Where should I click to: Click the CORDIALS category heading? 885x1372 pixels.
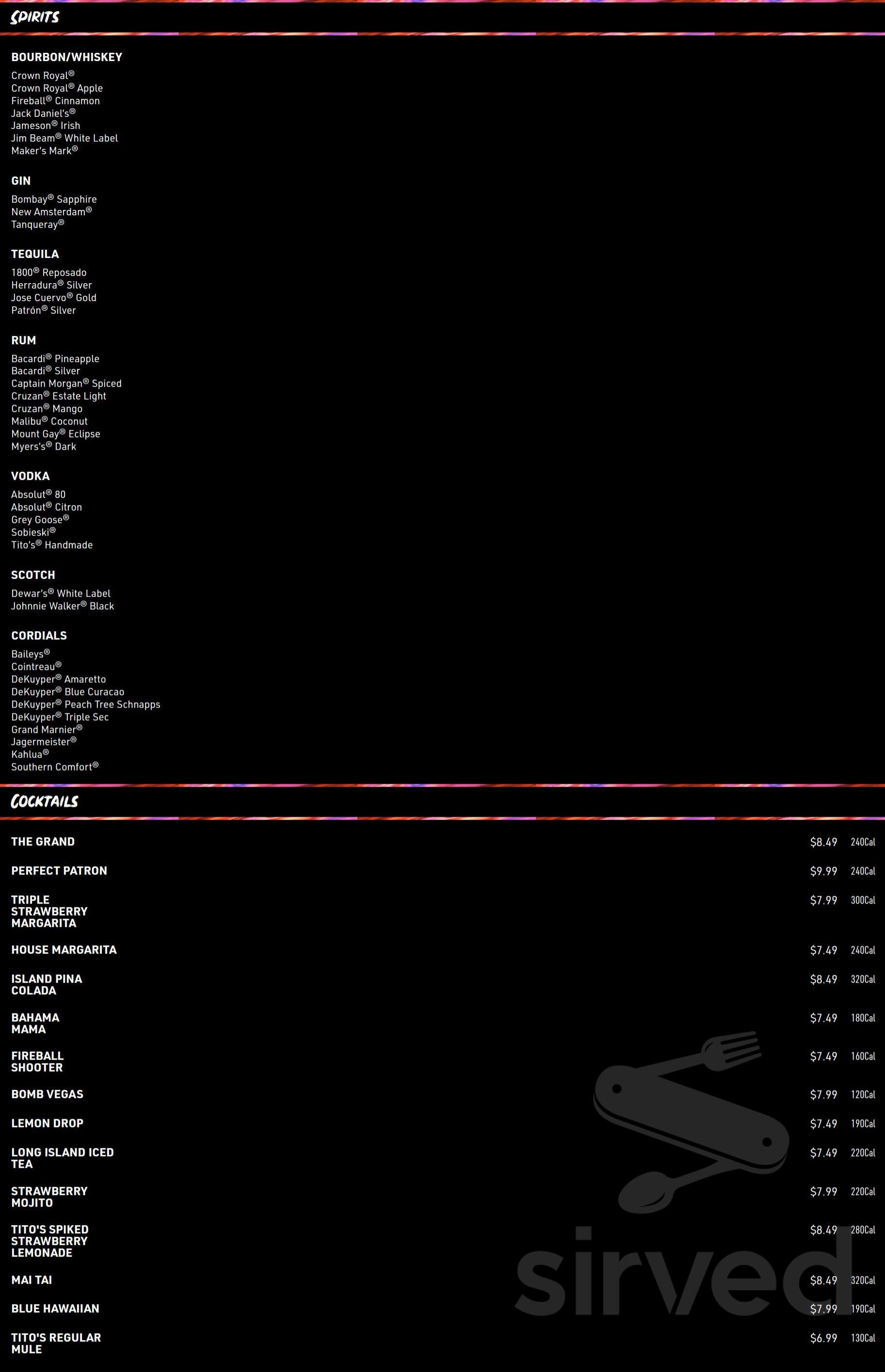[x=39, y=635]
